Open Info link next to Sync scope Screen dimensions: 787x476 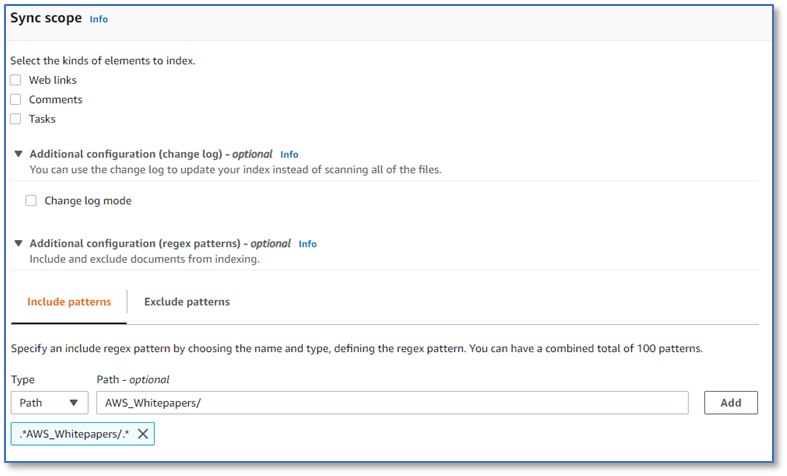(99, 19)
